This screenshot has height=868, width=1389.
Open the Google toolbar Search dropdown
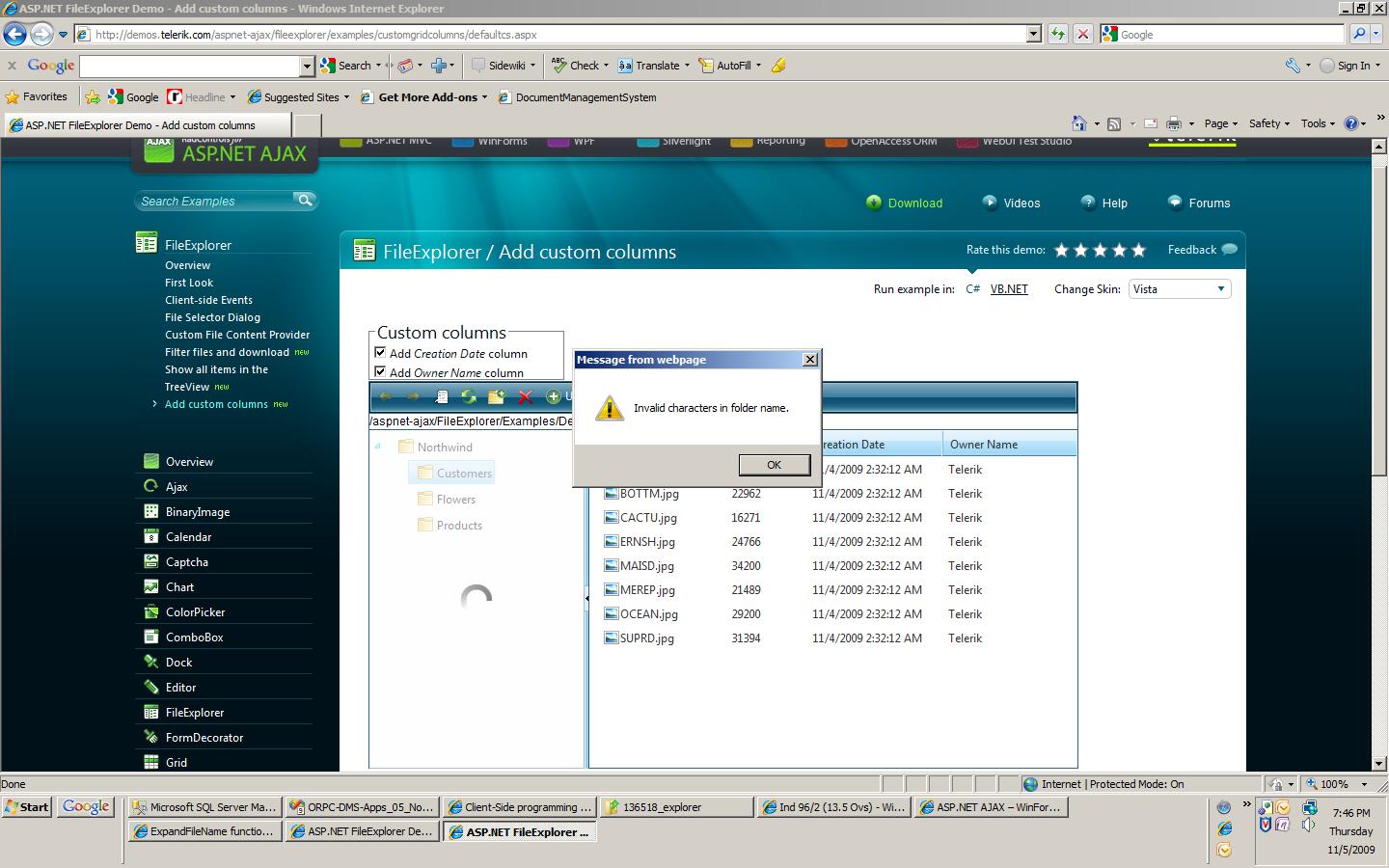click(x=379, y=66)
